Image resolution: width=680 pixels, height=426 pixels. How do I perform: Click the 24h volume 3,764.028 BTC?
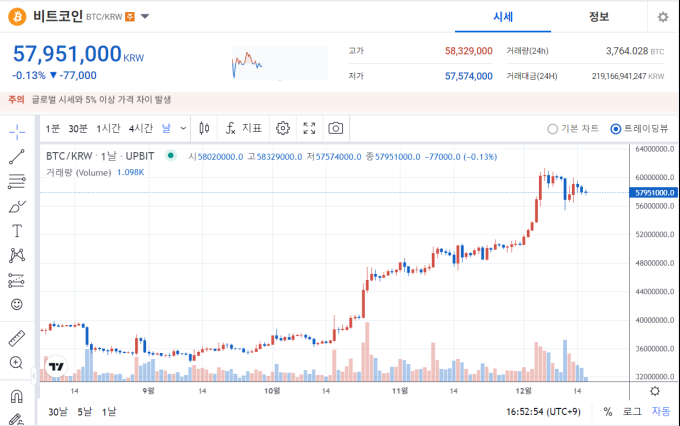[634, 51]
